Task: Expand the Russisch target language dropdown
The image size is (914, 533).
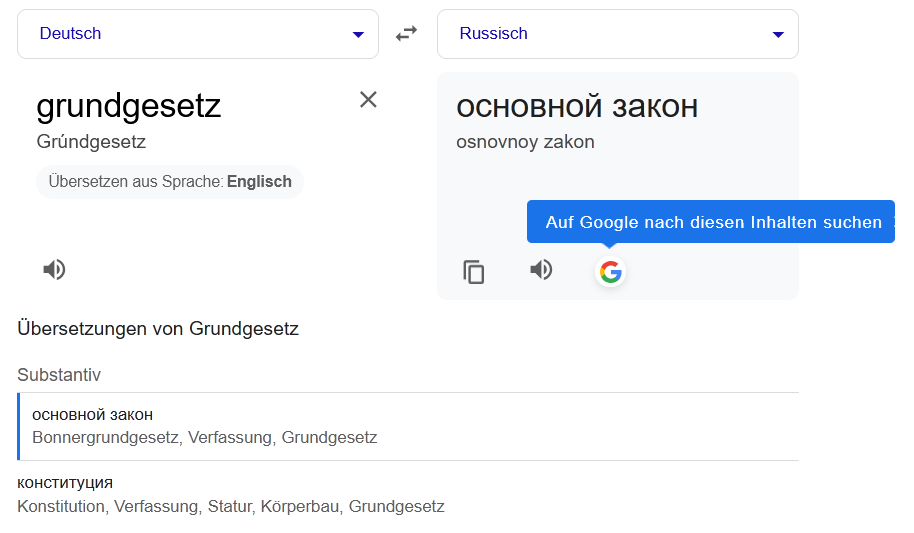Action: click(617, 34)
